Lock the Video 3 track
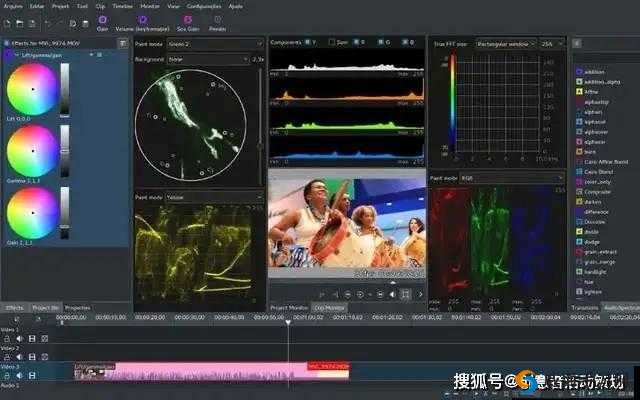640x400 pixels. [7, 375]
